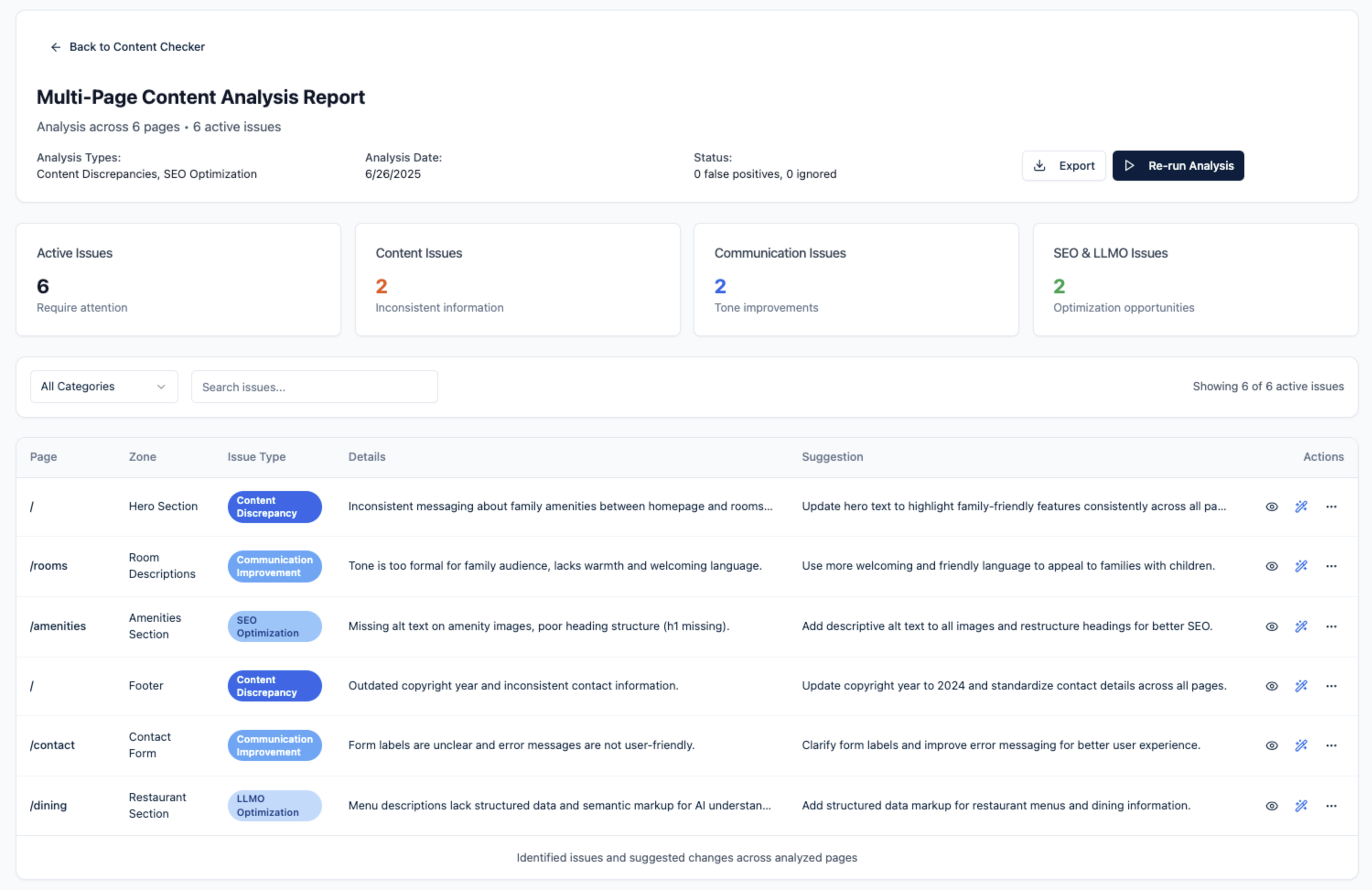The height and width of the screenshot is (890, 1372).
Task: Re-run Analysis
Action: 1178,166
